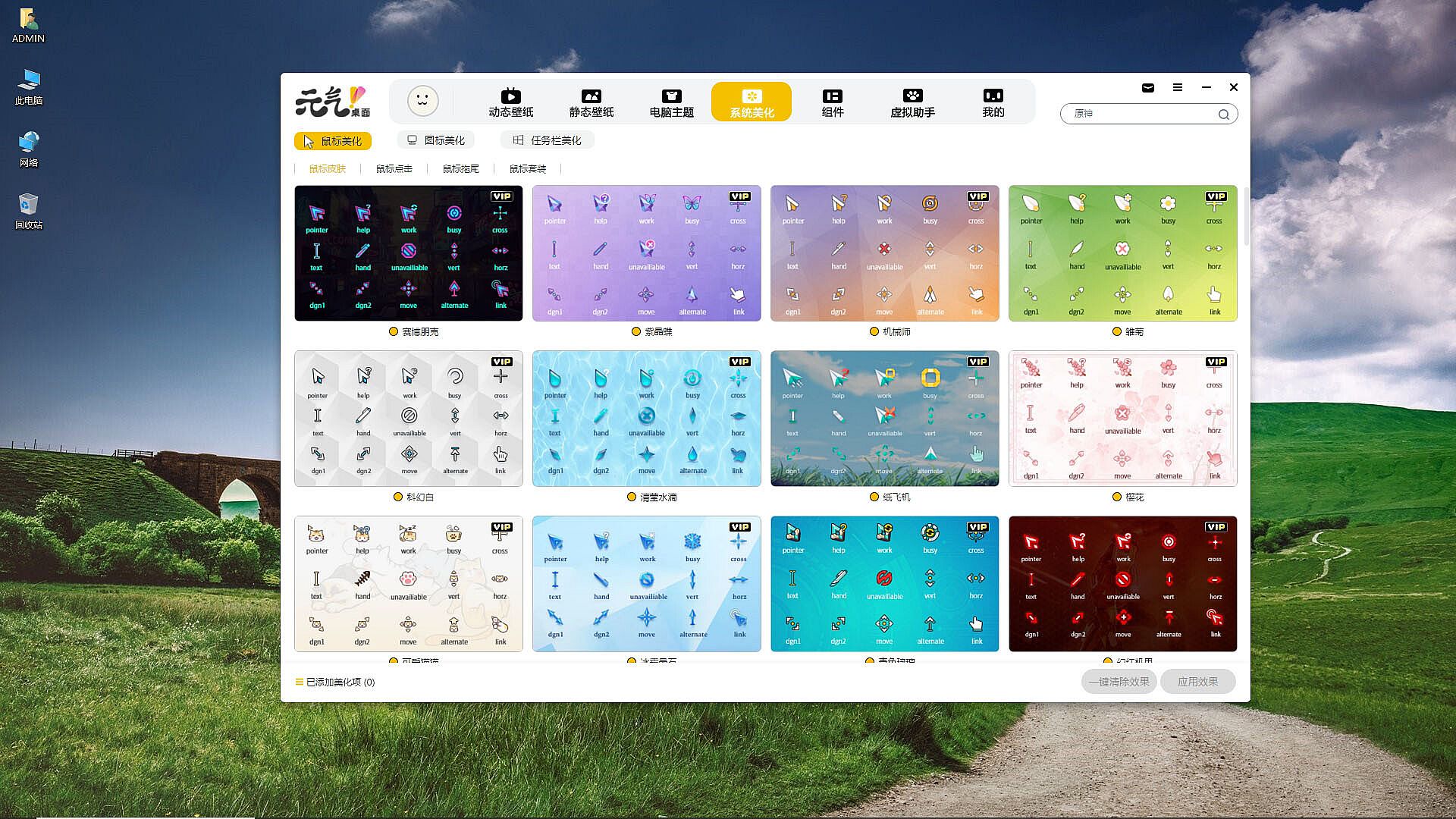Click the search magnifier icon
The image size is (1456, 819).
pos(1223,115)
